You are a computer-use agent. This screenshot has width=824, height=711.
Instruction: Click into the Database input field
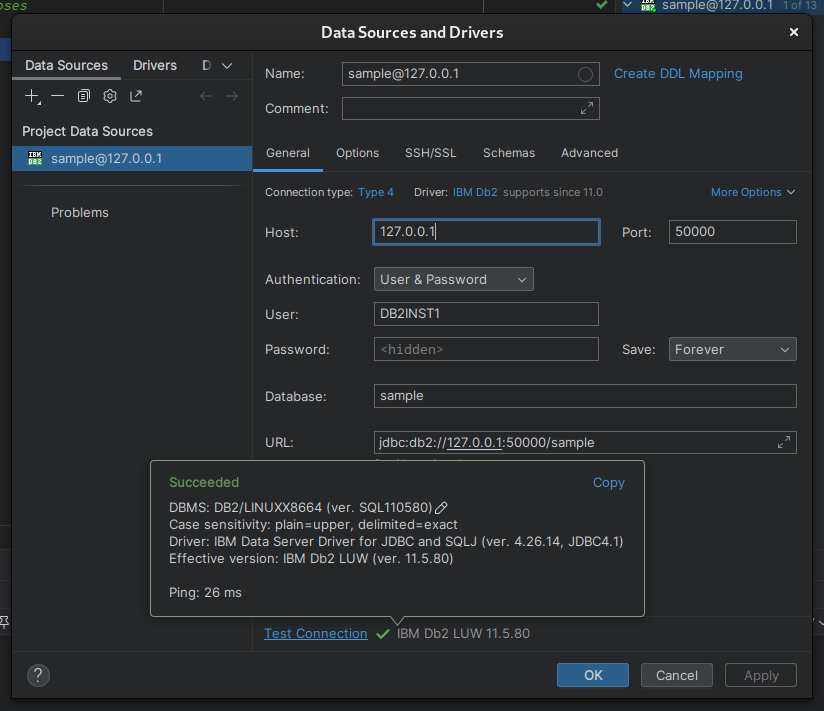pos(584,396)
